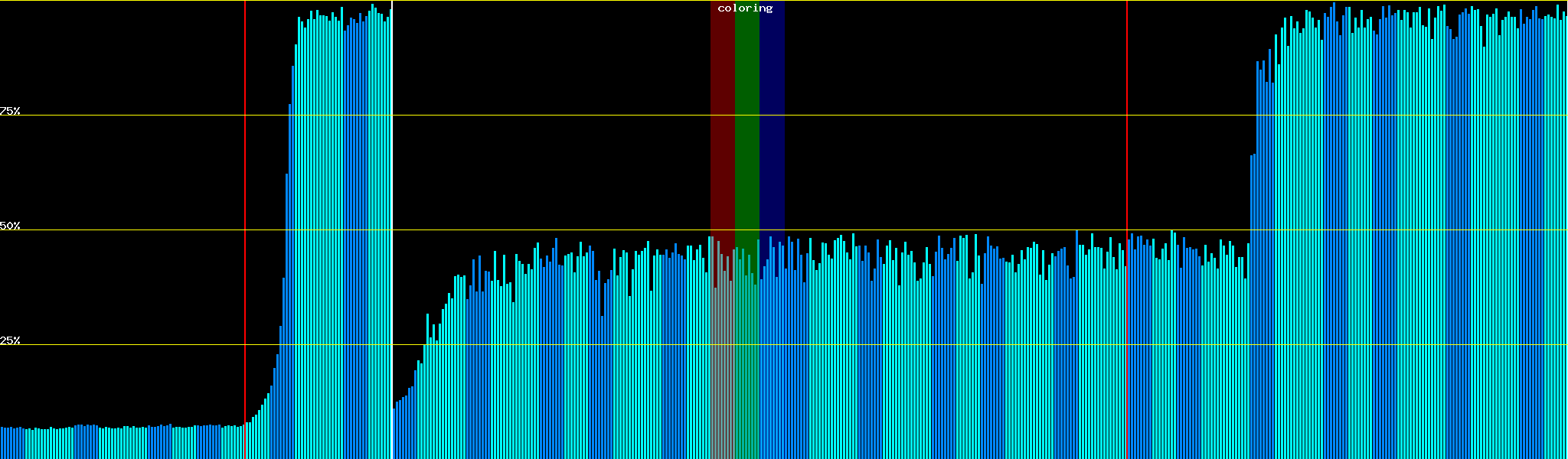1568x459 pixels.
Task: Select the dark red coloring band
Action: [722, 115]
